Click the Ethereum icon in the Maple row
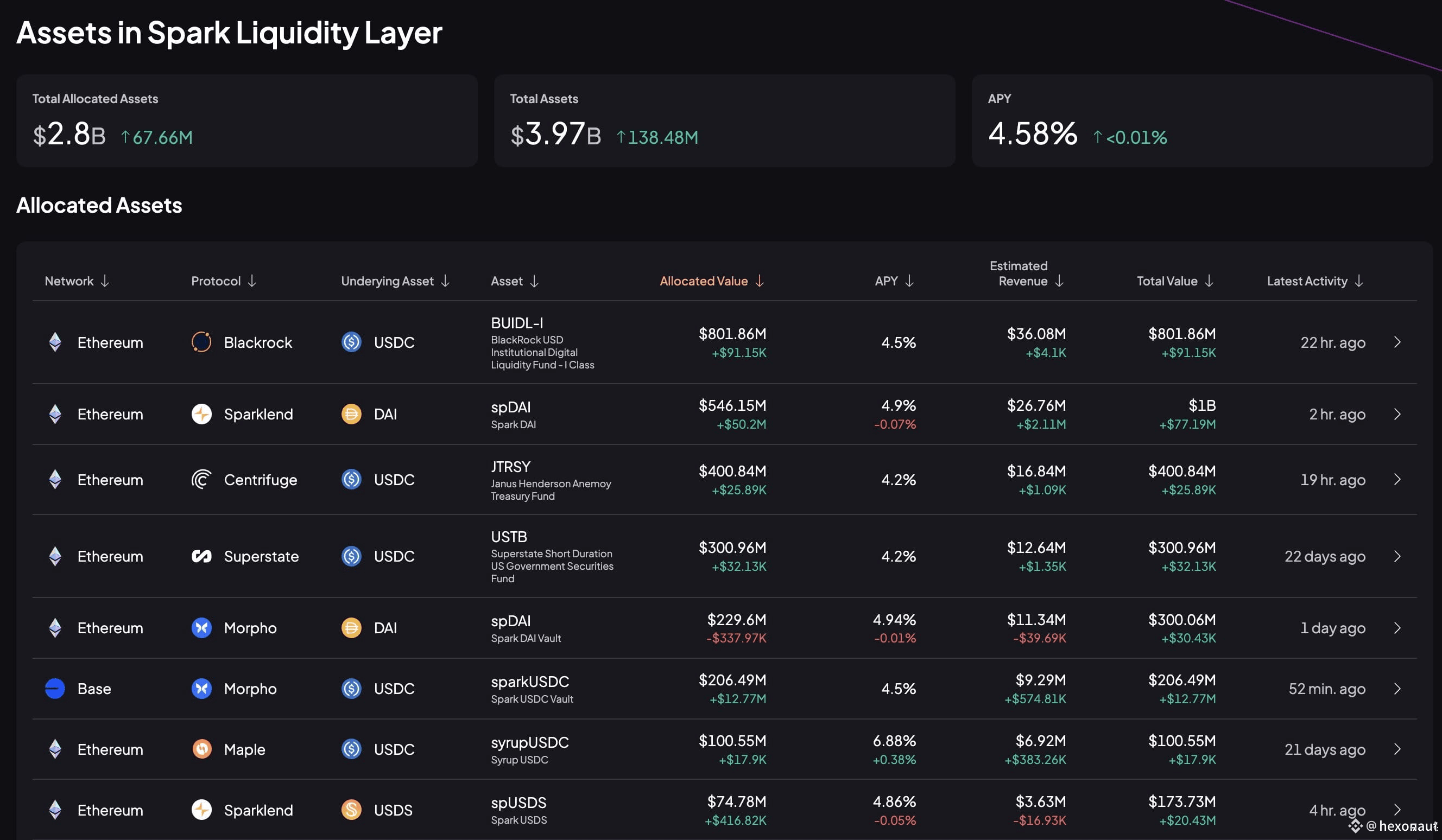This screenshot has height=840, width=1442. (55, 749)
